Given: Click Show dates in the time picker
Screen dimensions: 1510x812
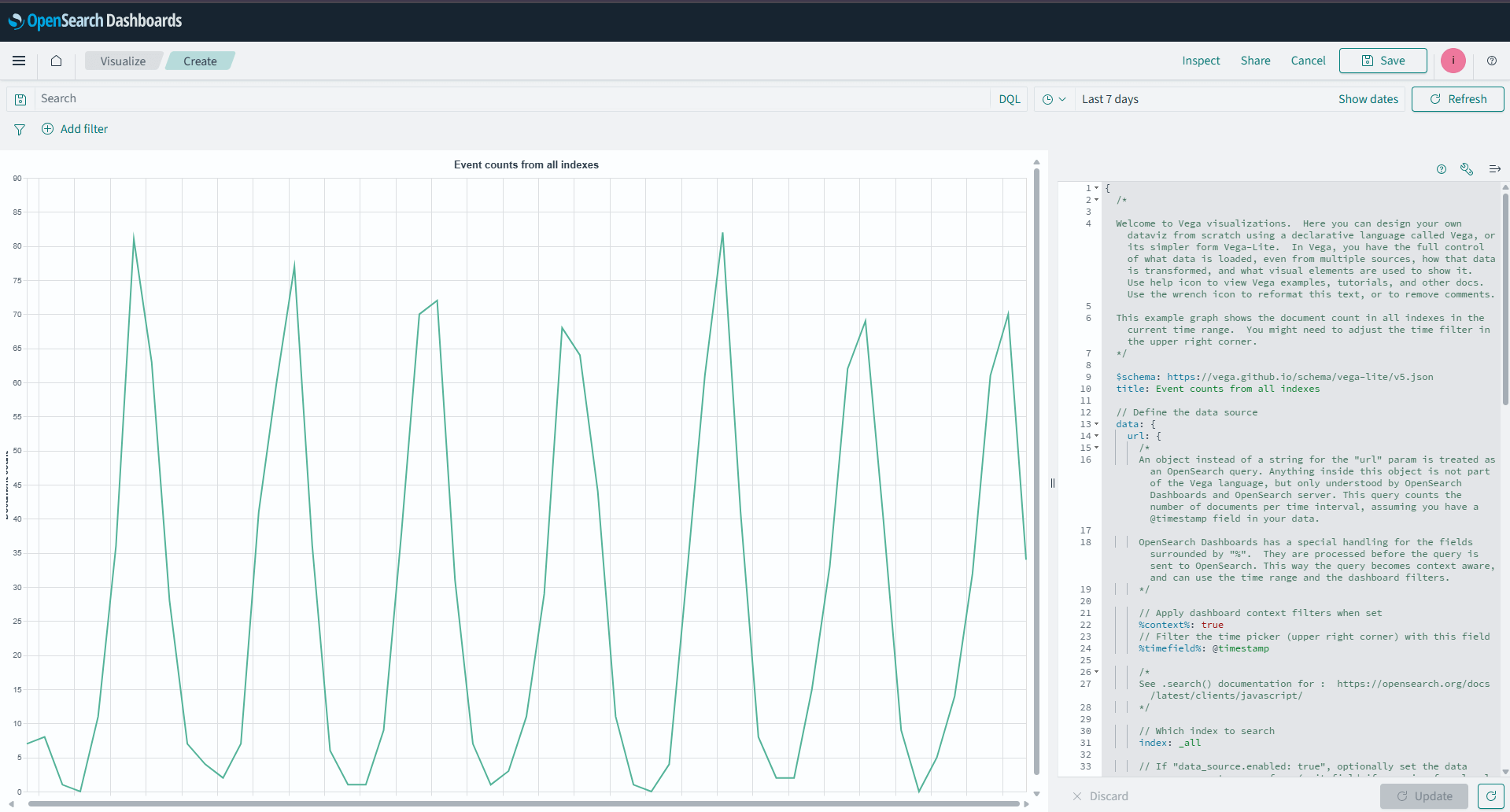Looking at the screenshot, I should coord(1368,98).
